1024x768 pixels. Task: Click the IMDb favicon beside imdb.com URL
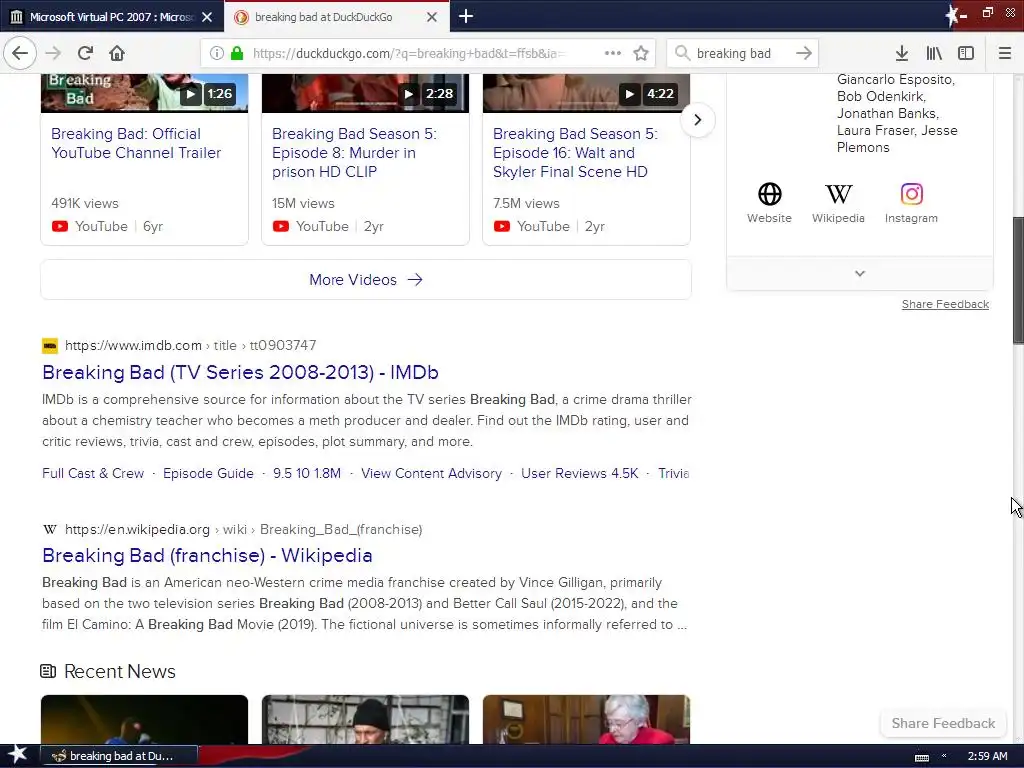[50, 345]
